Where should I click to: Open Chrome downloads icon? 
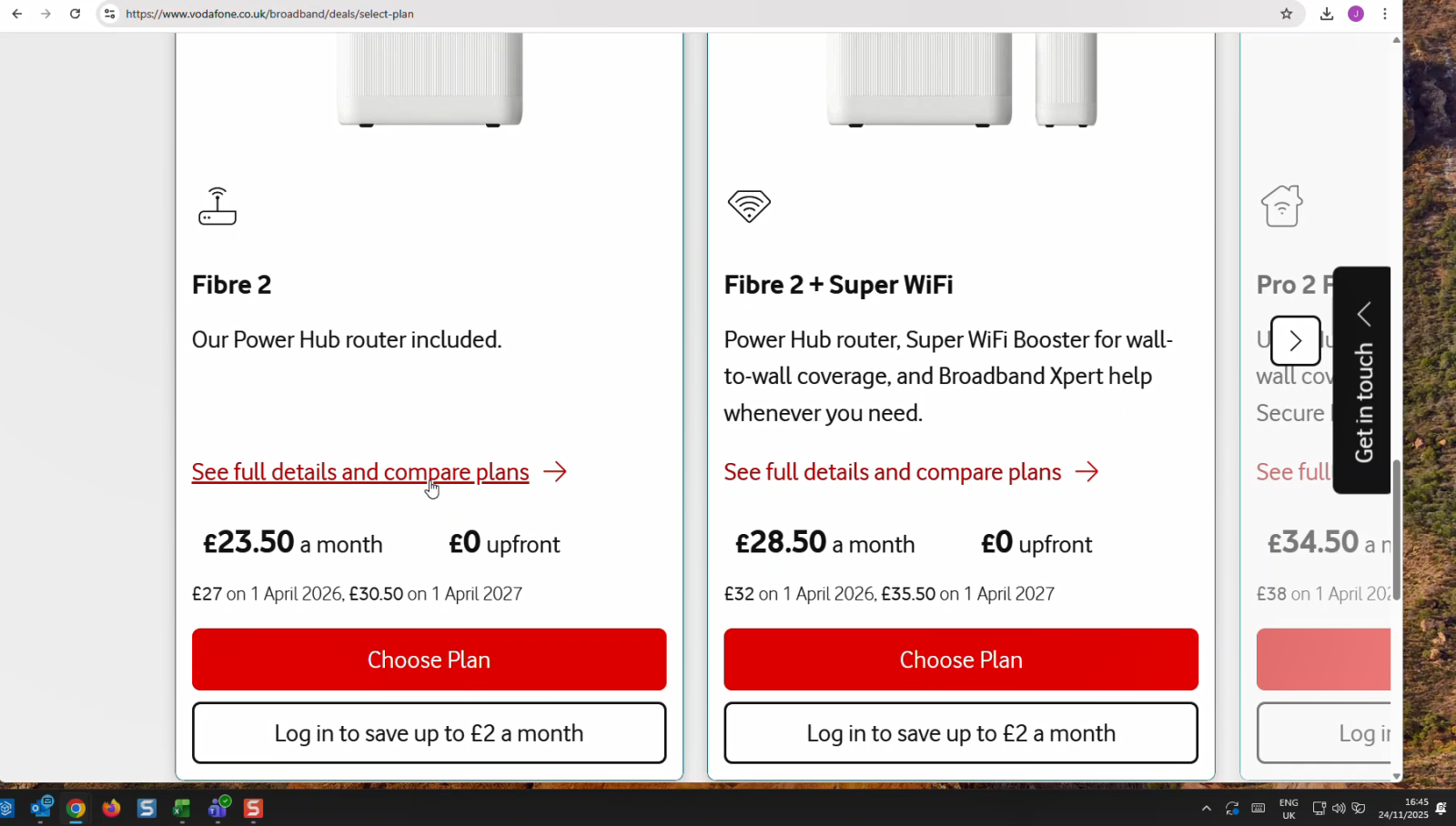pyautogui.click(x=1327, y=14)
